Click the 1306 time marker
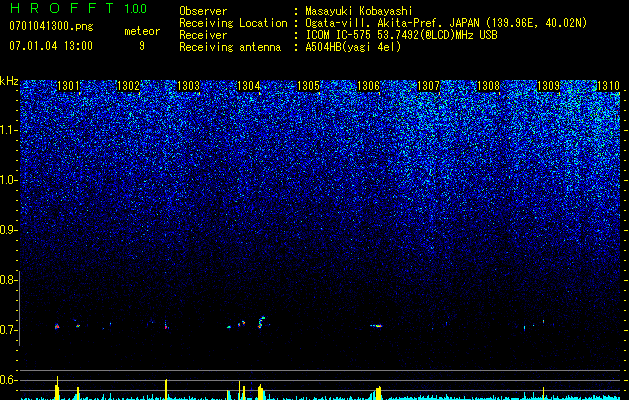 [368, 86]
